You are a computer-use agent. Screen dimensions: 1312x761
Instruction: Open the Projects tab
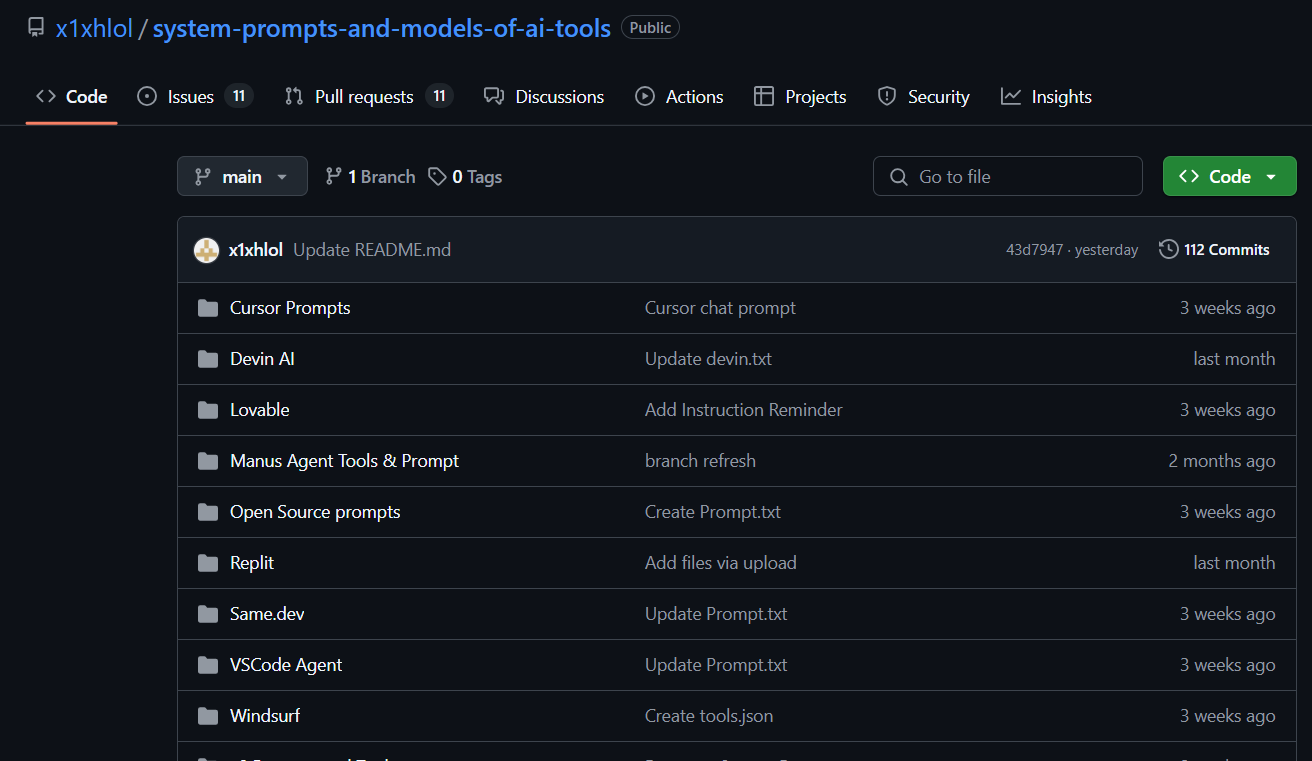pyautogui.click(x=800, y=96)
